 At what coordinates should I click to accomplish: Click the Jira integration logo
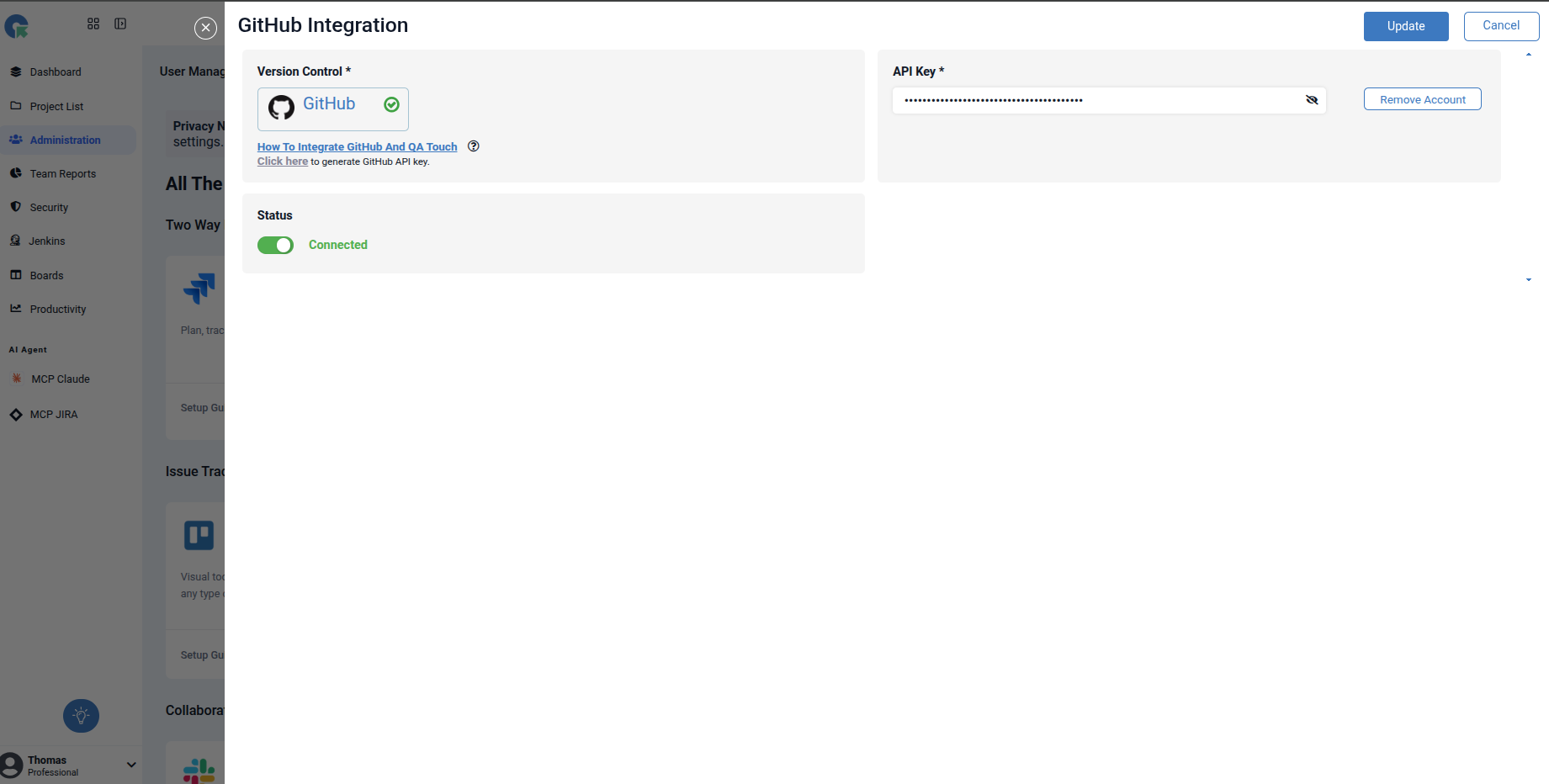pyautogui.click(x=199, y=289)
